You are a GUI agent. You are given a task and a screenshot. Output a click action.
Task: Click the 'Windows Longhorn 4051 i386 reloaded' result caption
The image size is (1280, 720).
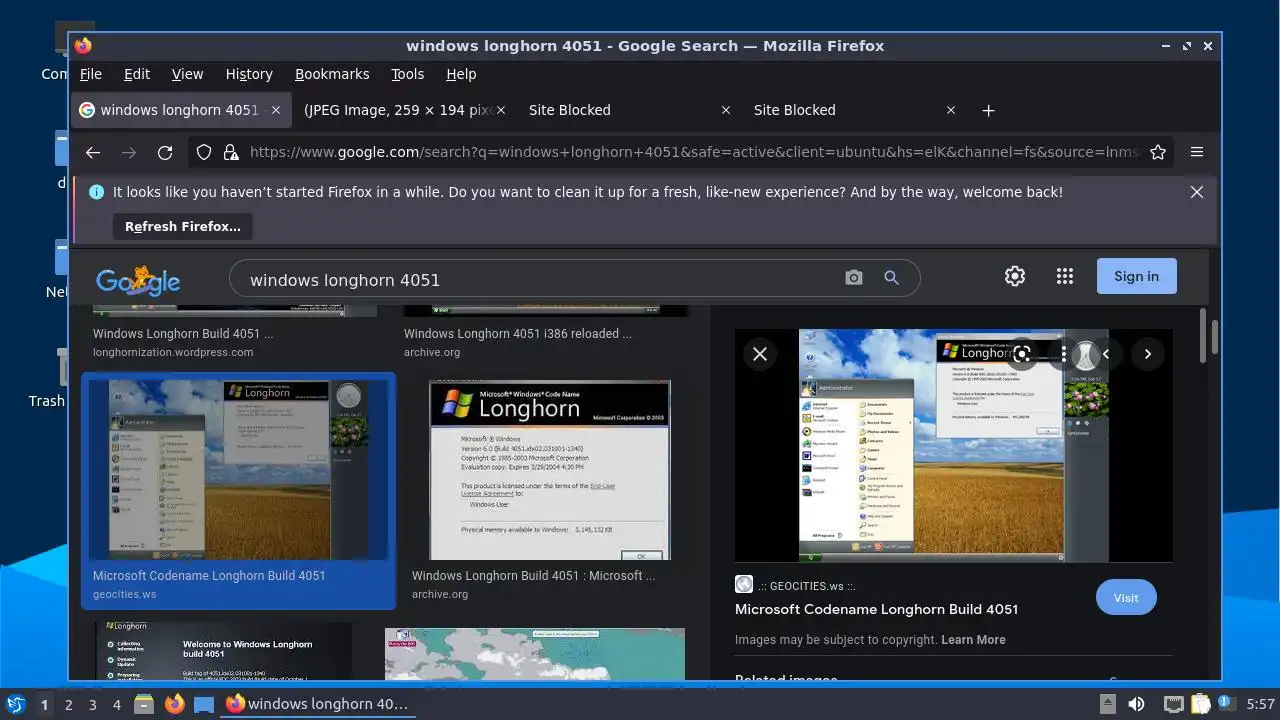[518, 334]
